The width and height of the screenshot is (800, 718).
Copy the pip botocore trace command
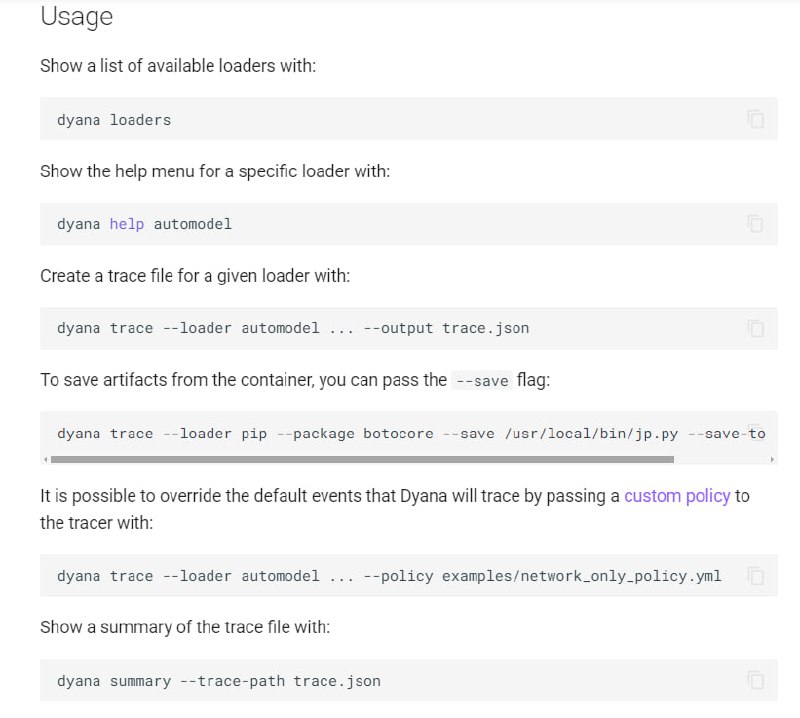[x=755, y=428]
